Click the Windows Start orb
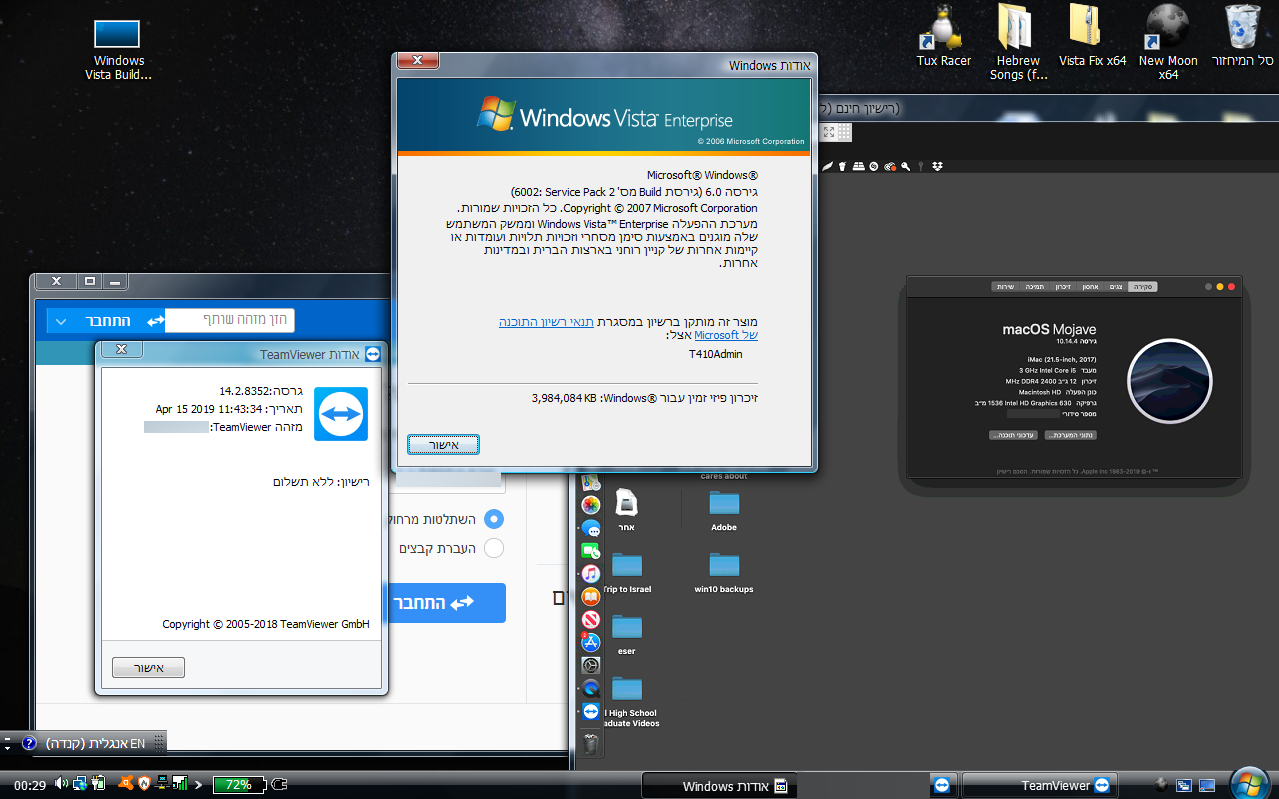1279x799 pixels. 1249,784
